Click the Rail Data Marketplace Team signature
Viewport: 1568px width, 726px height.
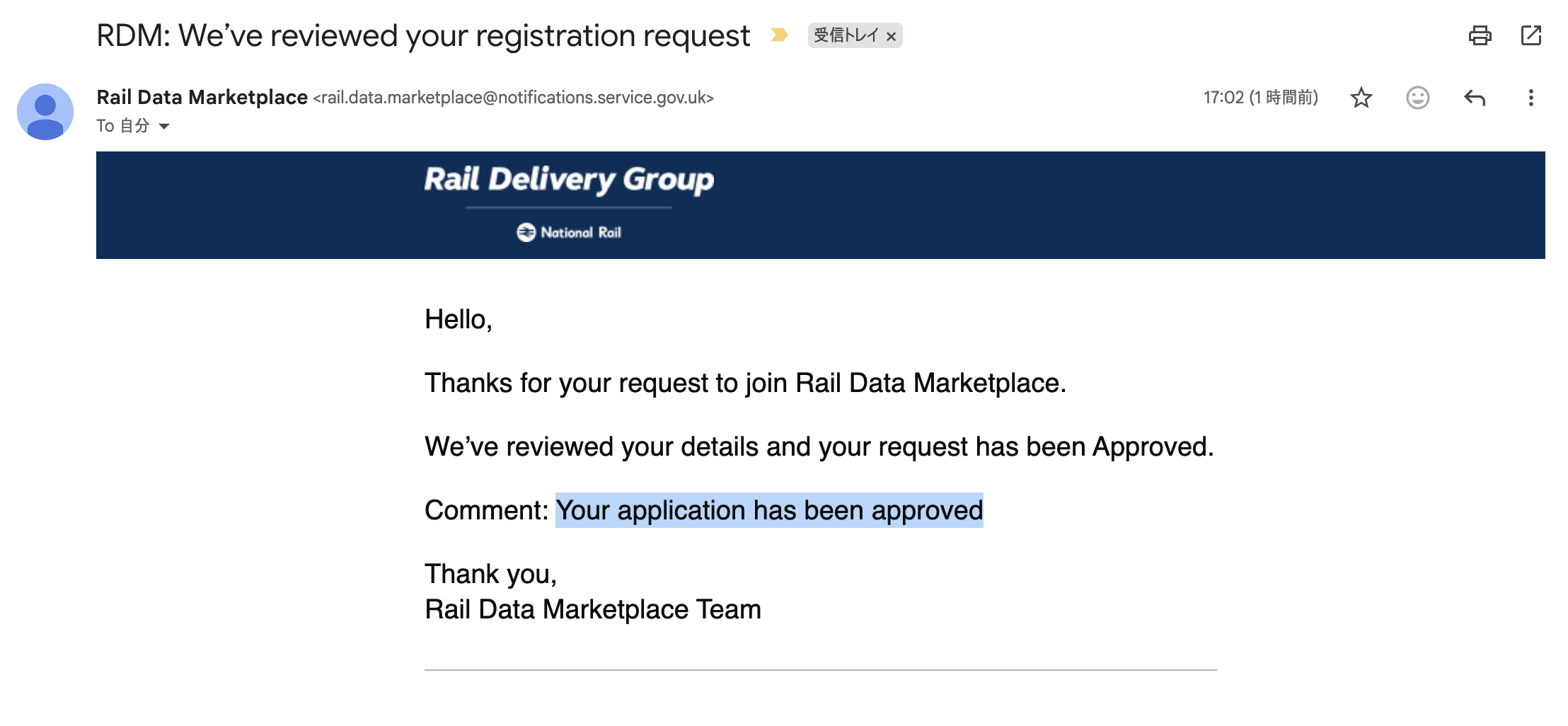593,609
